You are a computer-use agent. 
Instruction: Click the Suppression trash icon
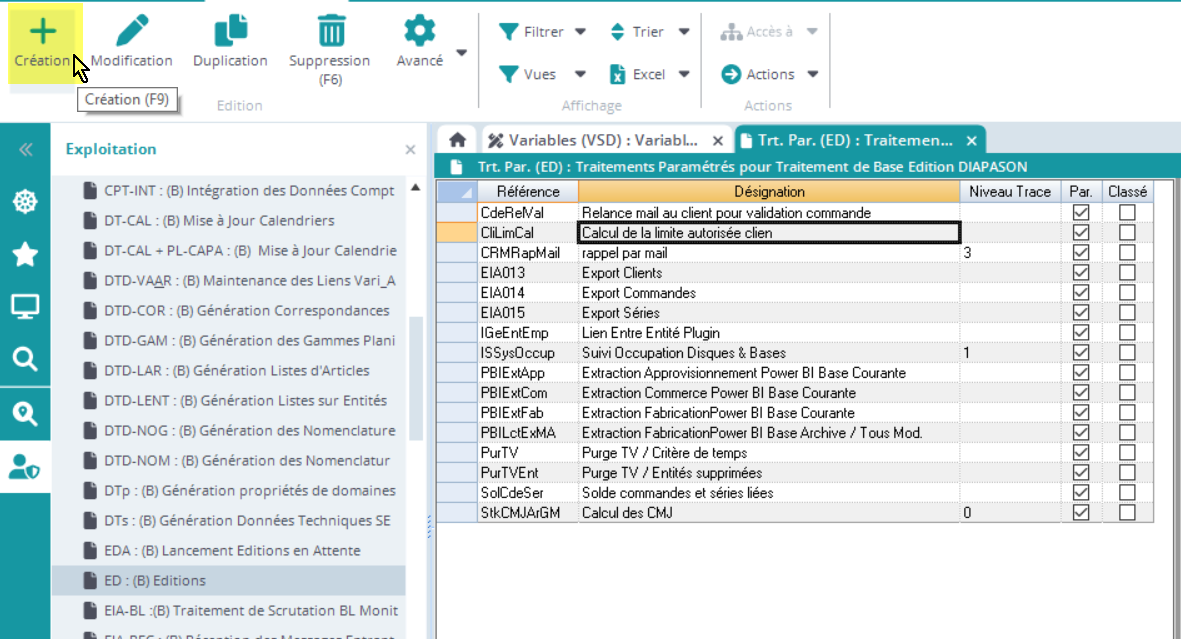click(330, 31)
